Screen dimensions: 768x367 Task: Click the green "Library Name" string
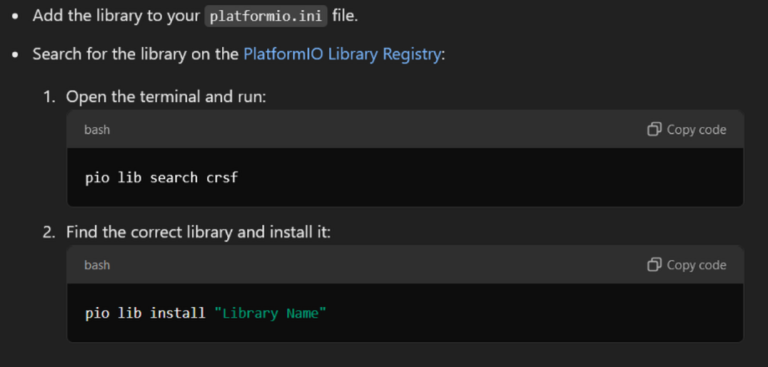[270, 313]
